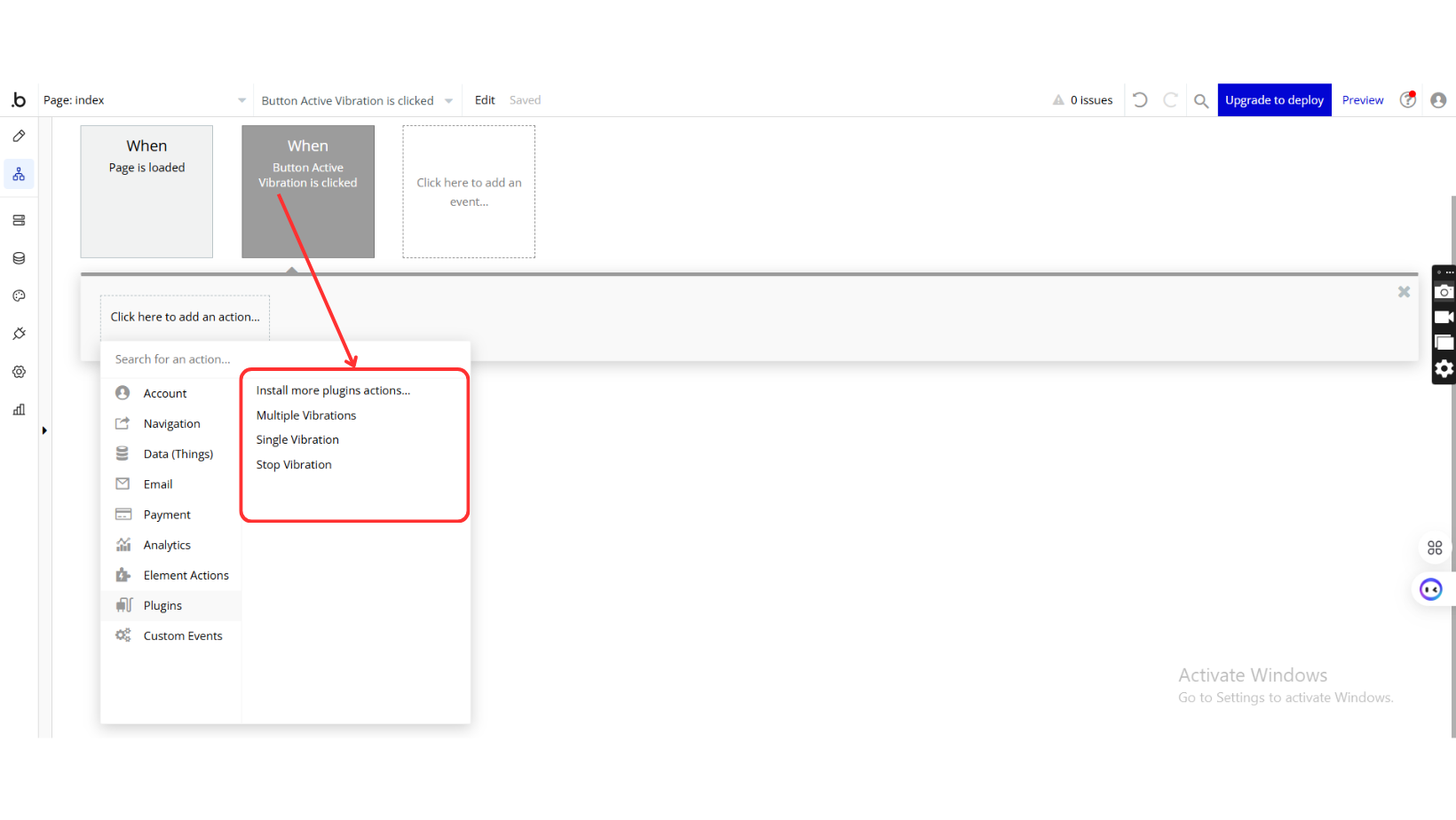Select the Workflow tab icon in sidebar
Screen dimensions: 1456x820
pyautogui.click(x=19, y=174)
